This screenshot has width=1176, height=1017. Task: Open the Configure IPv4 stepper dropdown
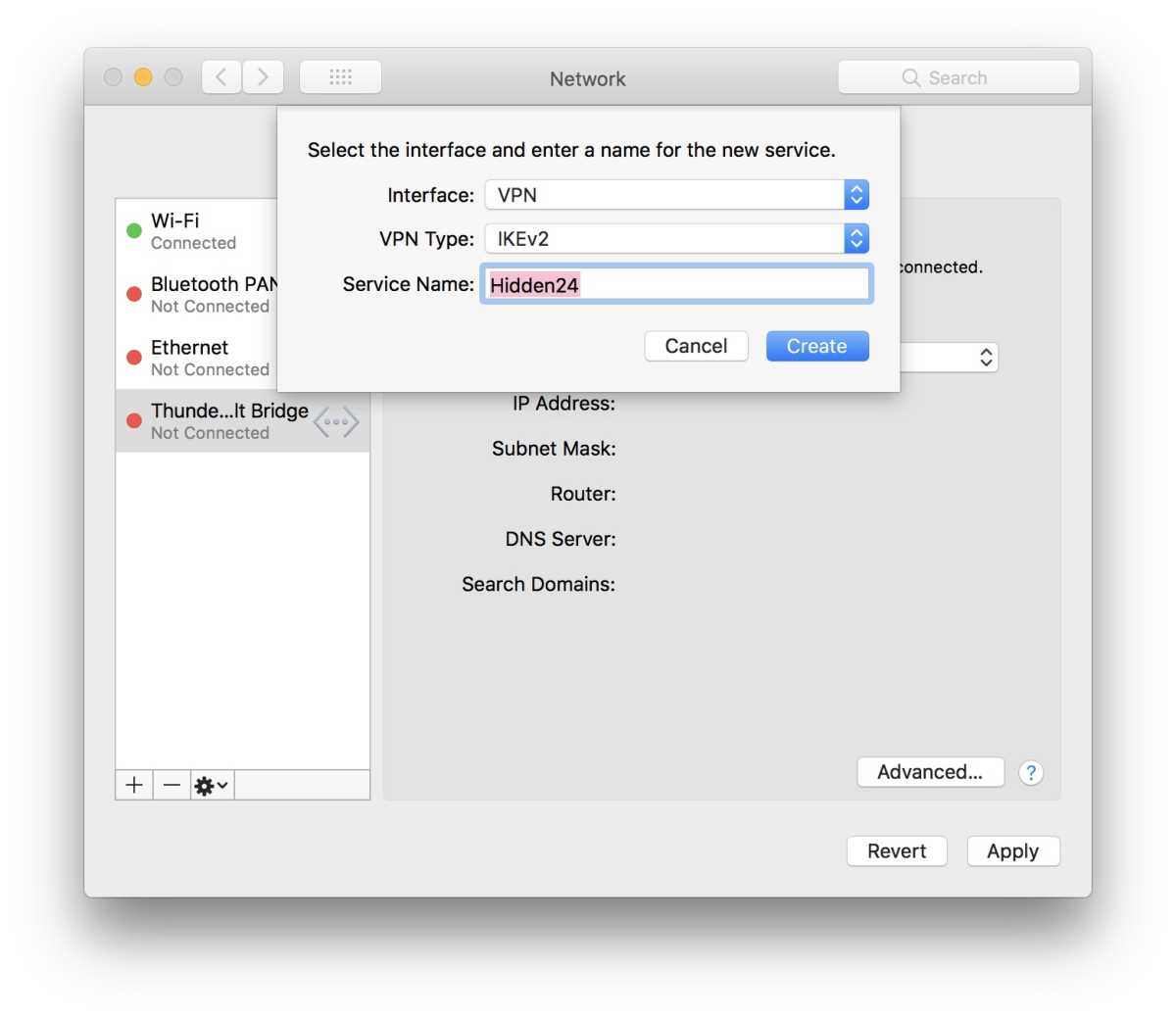pyautogui.click(x=985, y=357)
